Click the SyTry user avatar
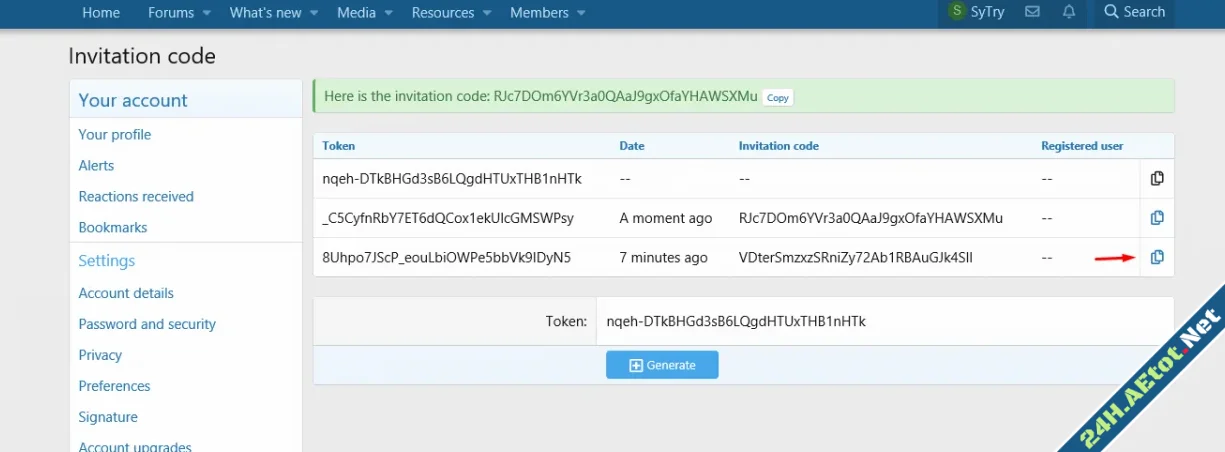The height and width of the screenshot is (452, 1225). (x=955, y=12)
